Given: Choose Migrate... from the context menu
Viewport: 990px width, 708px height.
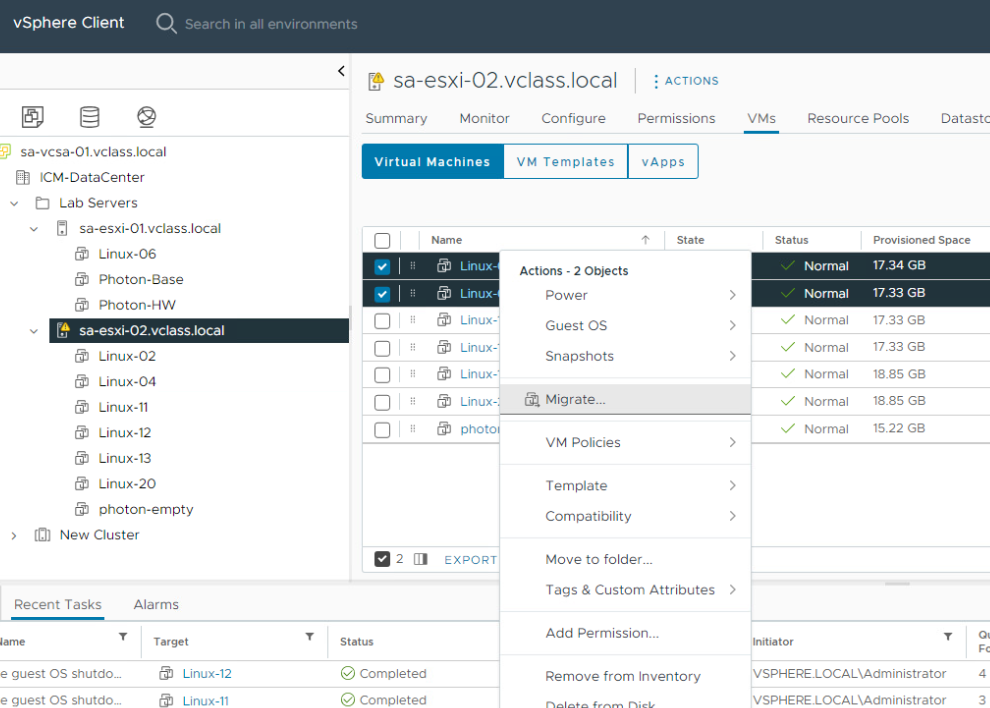Looking at the screenshot, I should [625, 399].
